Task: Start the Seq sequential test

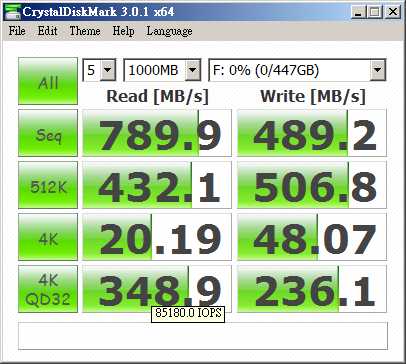Action: [x=48, y=133]
